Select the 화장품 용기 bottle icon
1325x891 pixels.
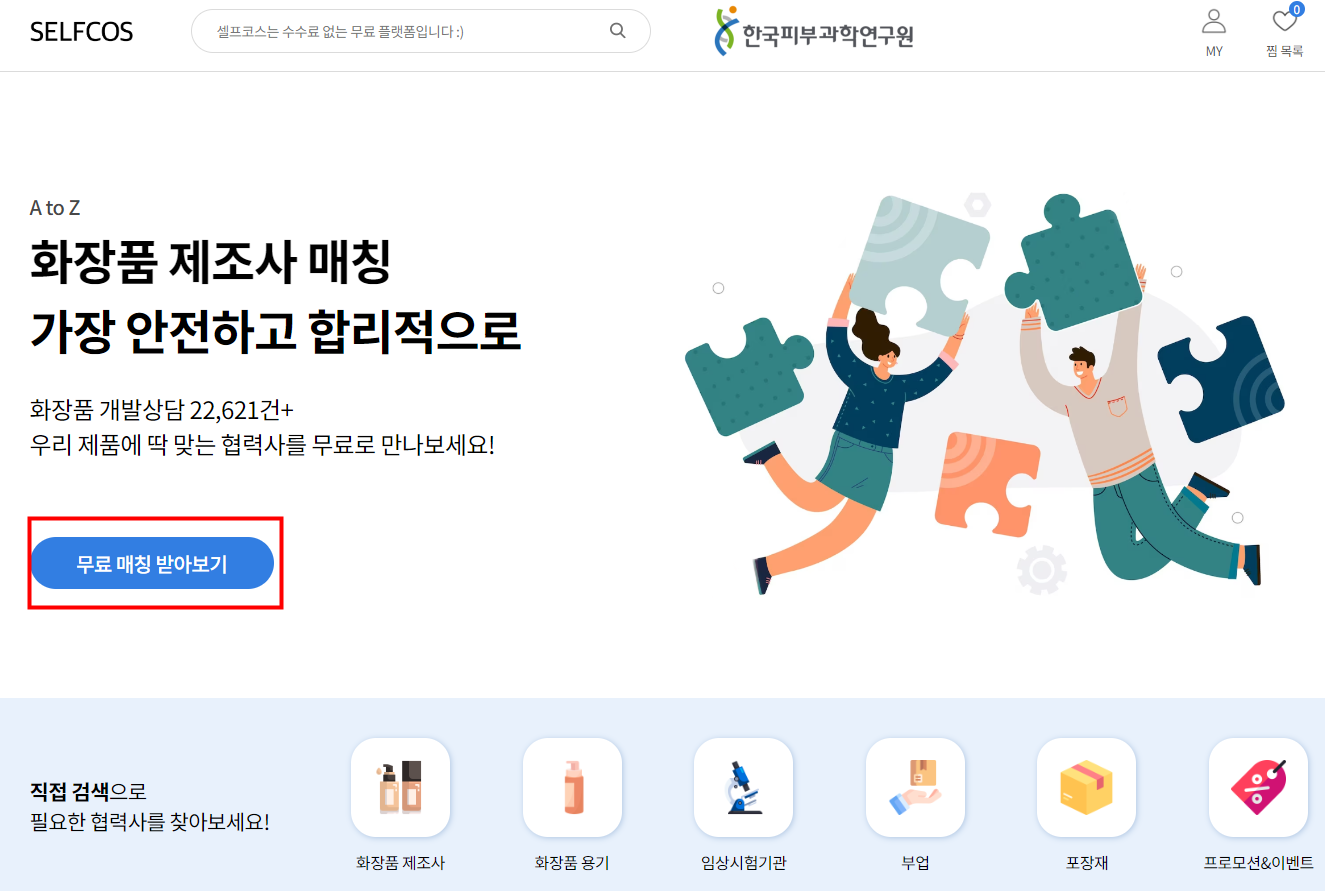(x=572, y=787)
